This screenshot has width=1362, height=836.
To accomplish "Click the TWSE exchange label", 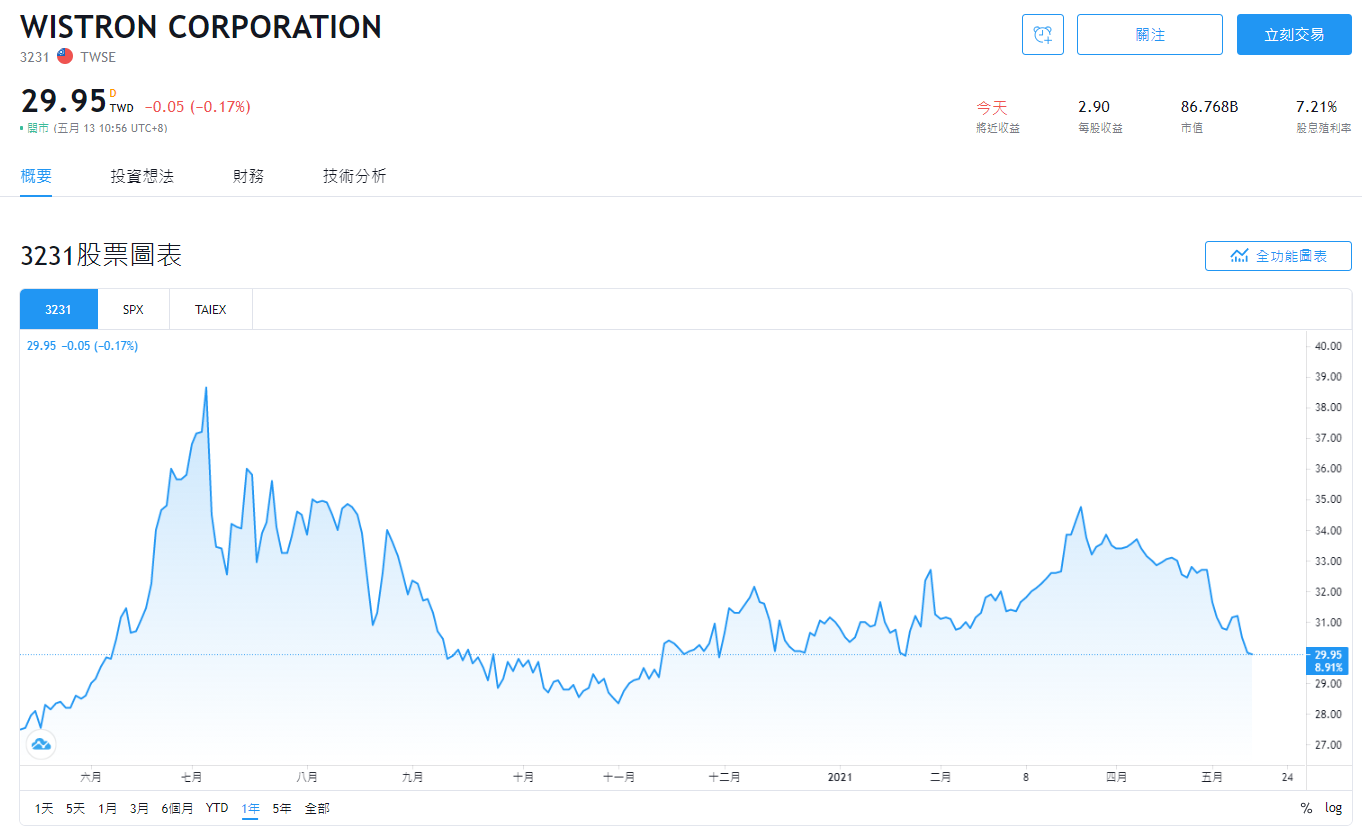I will 98,57.
